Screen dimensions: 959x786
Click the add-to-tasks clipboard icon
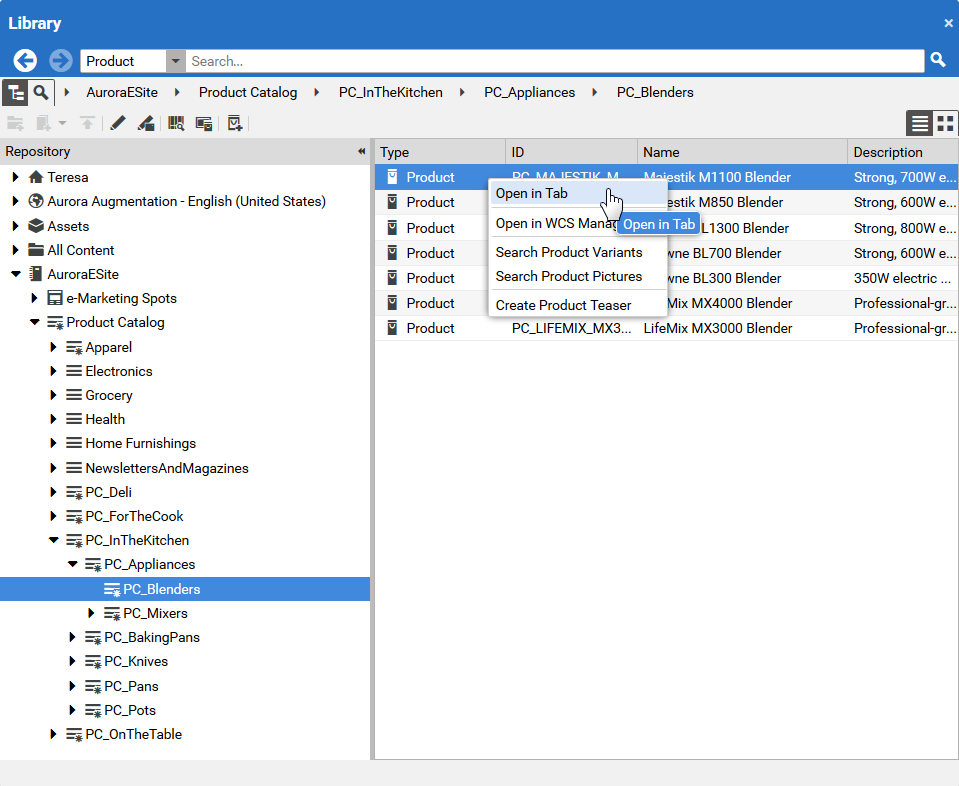coord(234,123)
